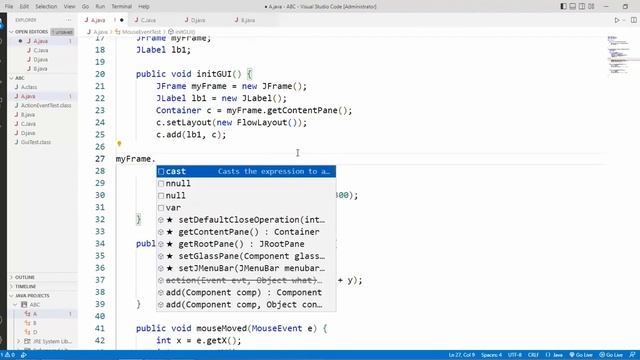Split the editor to the right
The image size is (640, 360).
633,20
